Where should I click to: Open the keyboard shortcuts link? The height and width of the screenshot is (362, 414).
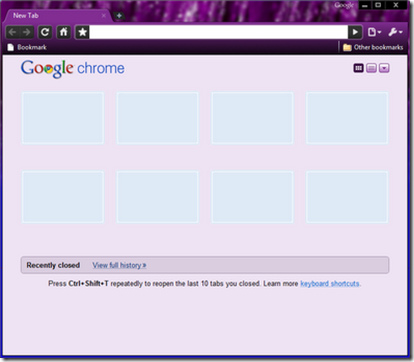330,284
